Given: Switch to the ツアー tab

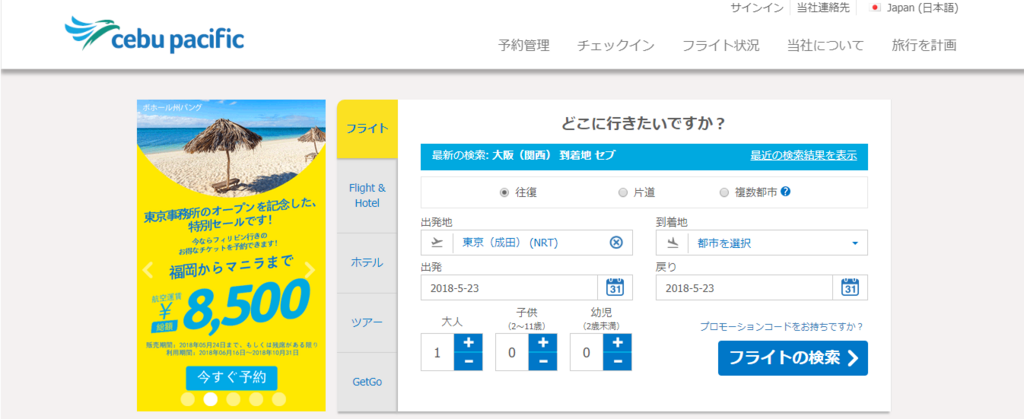Looking at the screenshot, I should click(x=367, y=323).
